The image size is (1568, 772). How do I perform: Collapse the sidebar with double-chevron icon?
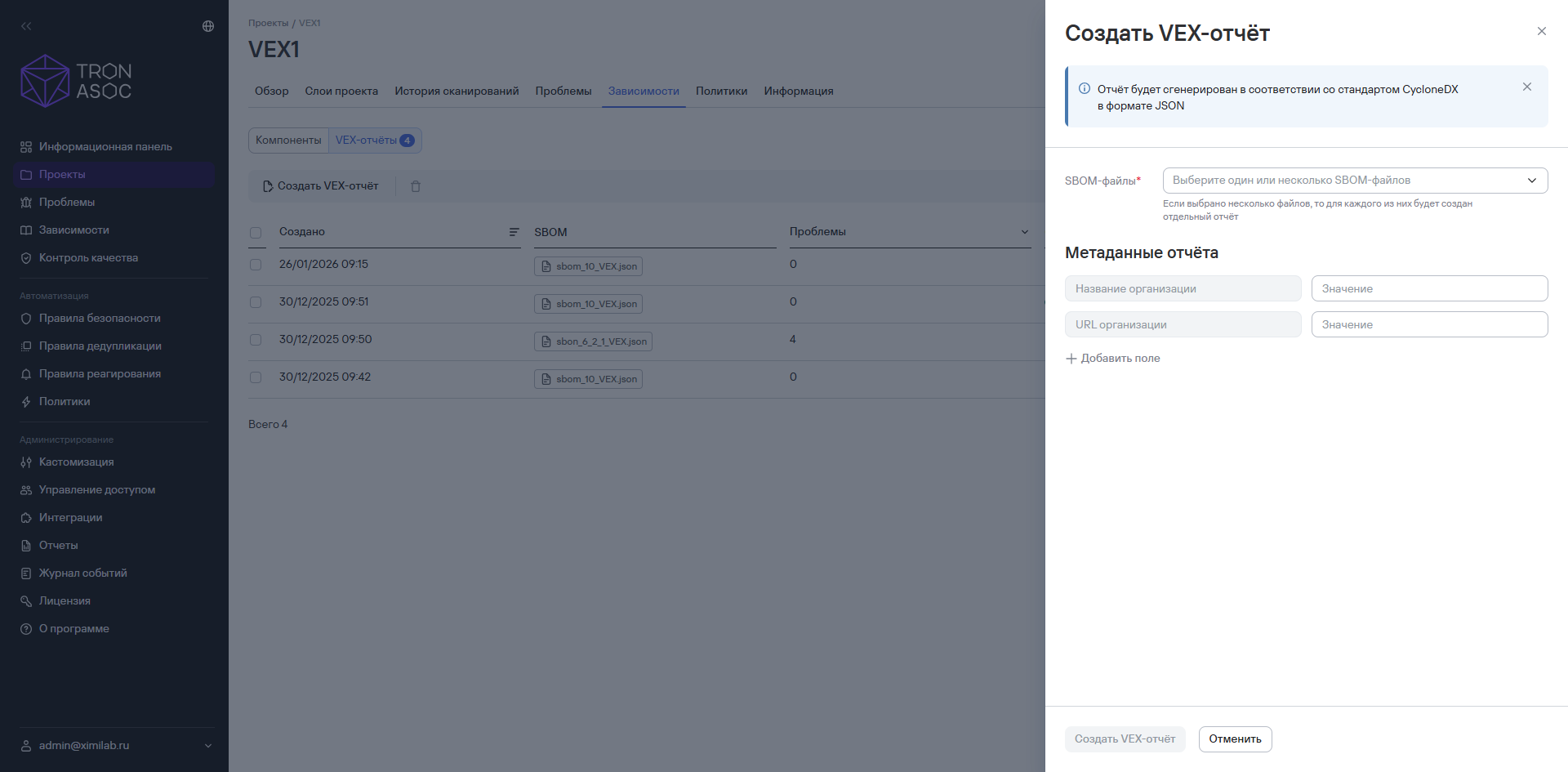[26, 26]
